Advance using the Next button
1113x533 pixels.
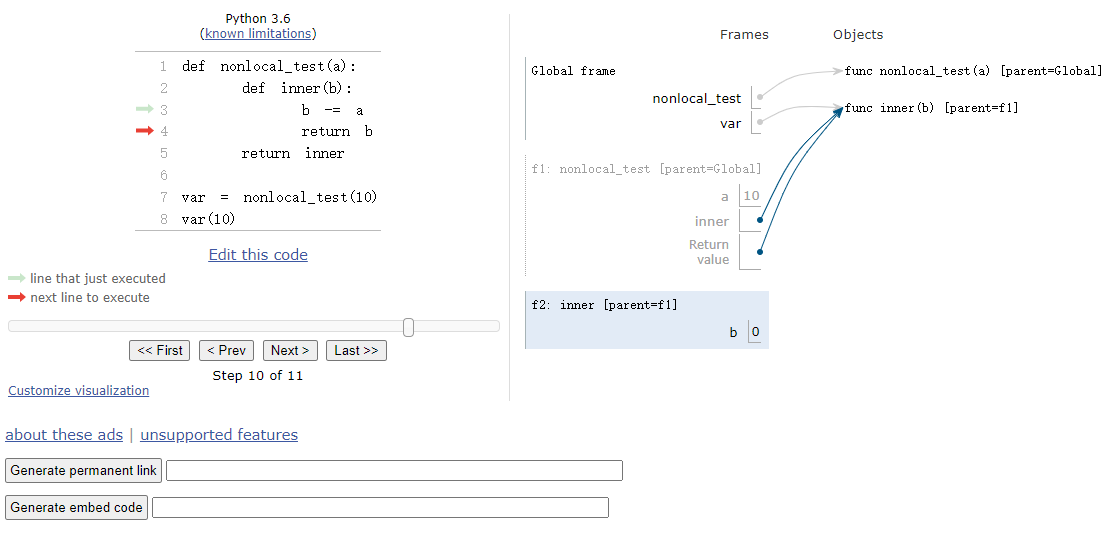(290, 351)
